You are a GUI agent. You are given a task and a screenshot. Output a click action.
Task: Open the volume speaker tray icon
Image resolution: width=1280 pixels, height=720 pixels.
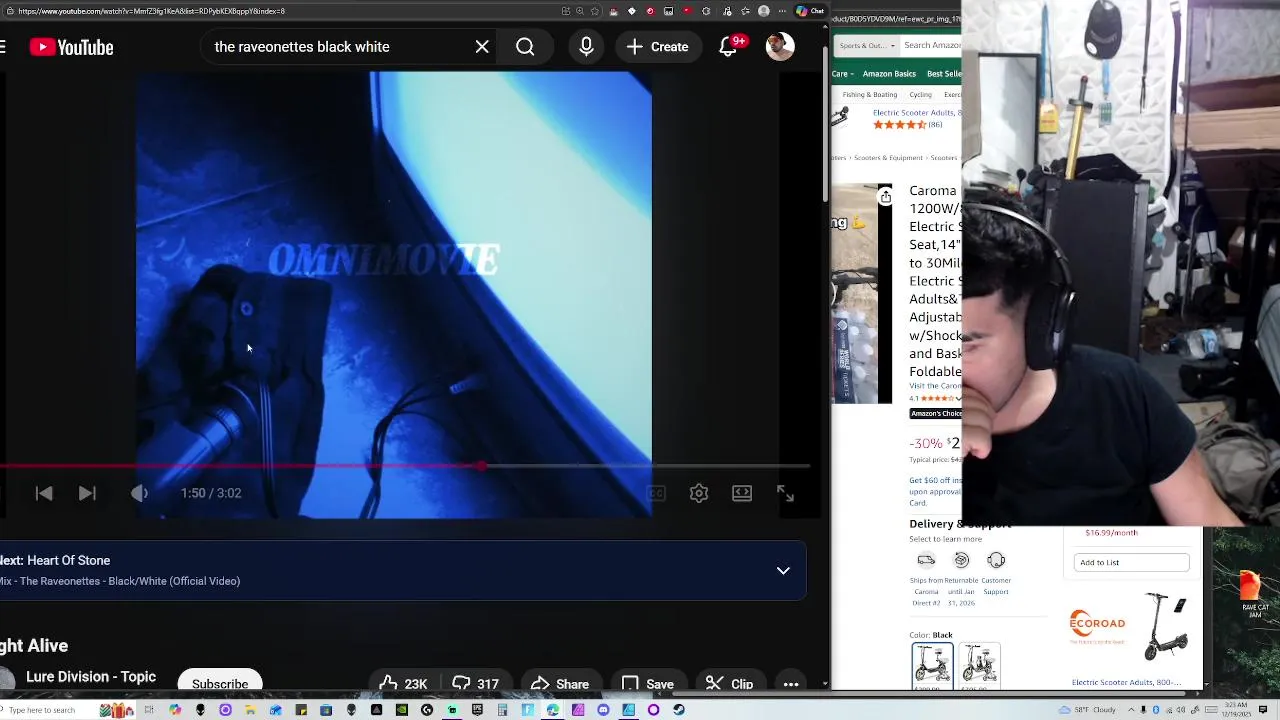point(1181,710)
